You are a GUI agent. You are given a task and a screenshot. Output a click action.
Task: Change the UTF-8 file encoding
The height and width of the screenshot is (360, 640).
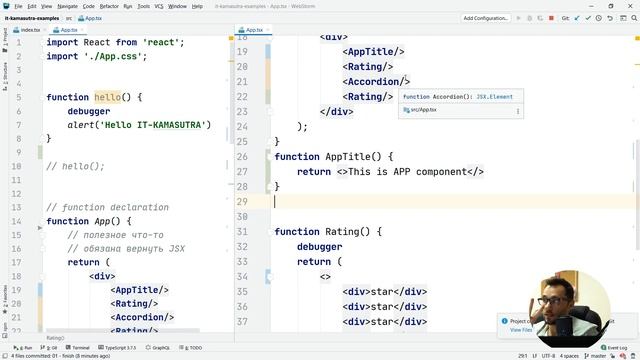548,356
